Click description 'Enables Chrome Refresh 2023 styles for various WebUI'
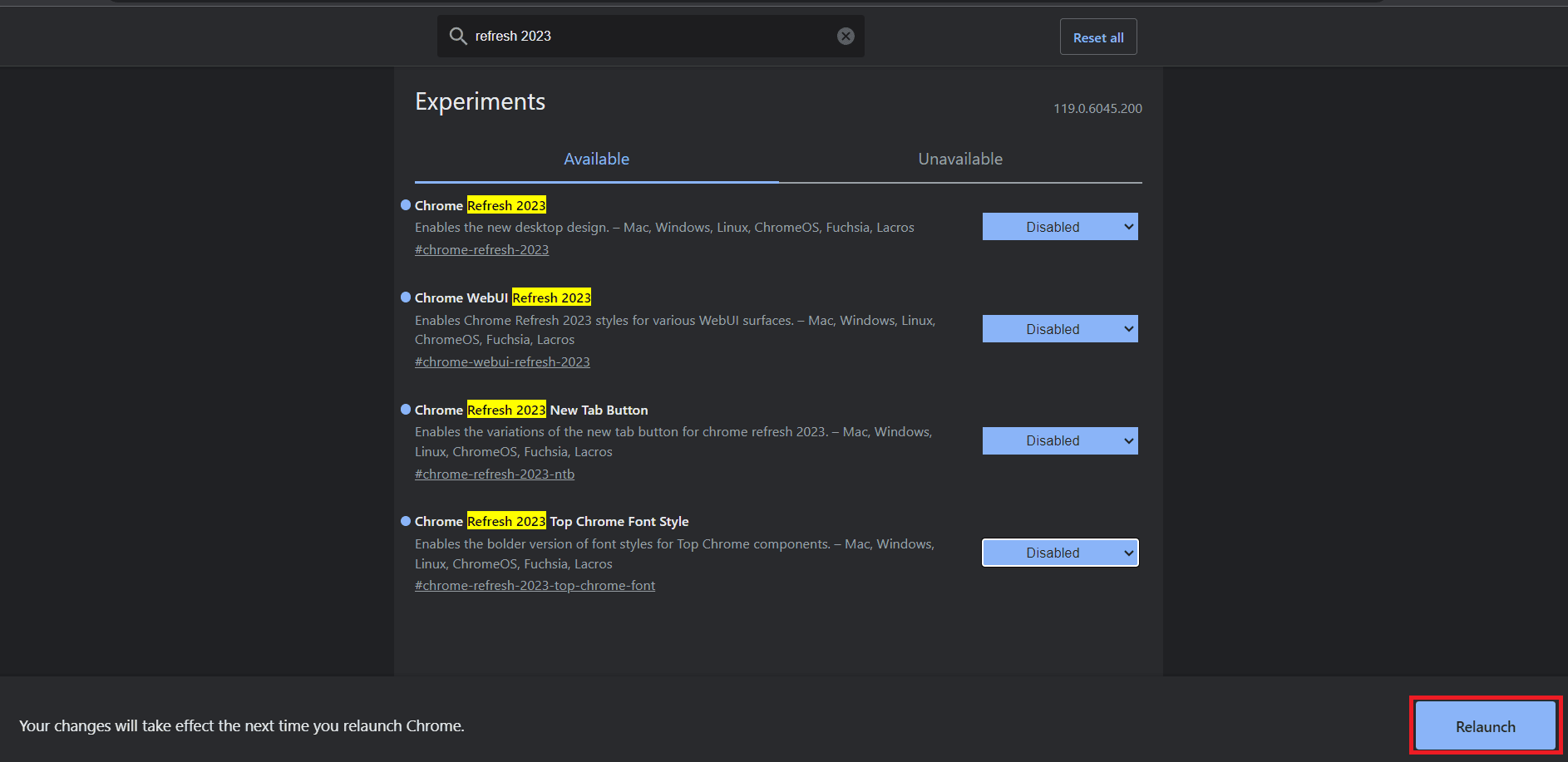Viewport: 1568px width, 762px height. pos(675,330)
